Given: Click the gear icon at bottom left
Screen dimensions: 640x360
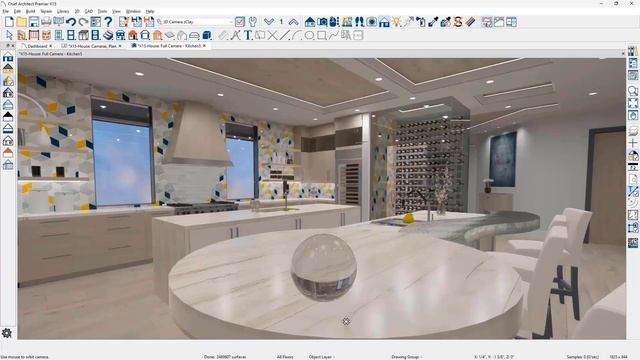Looking at the screenshot, I should point(7,333).
